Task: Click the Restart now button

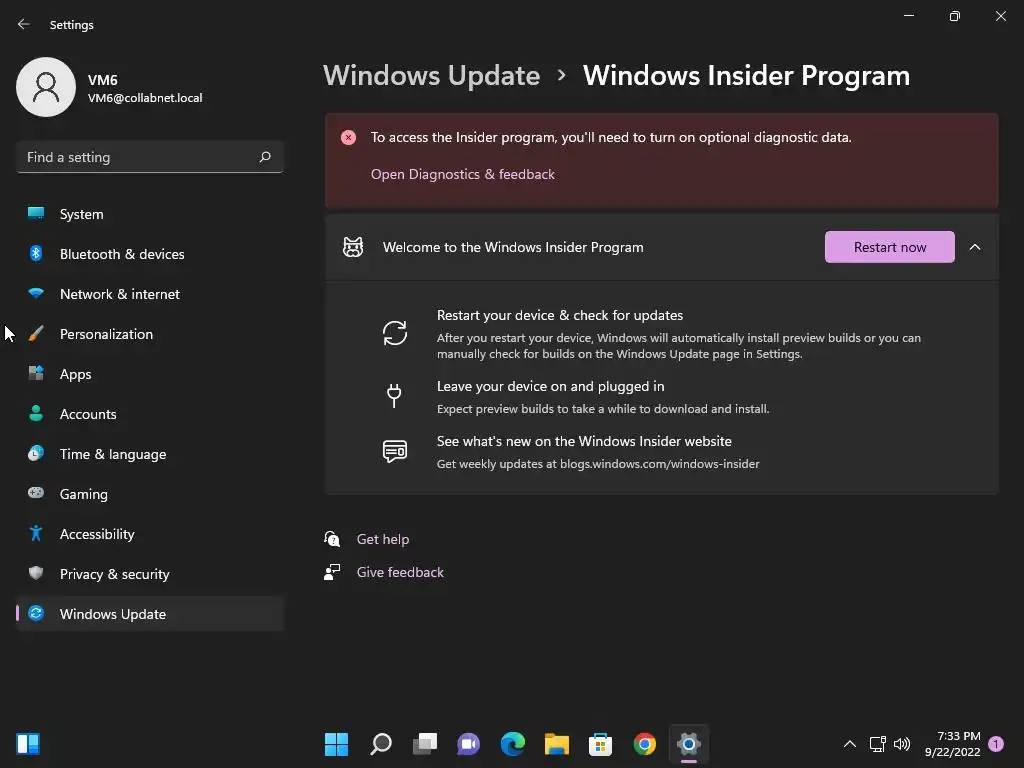Action: (889, 247)
